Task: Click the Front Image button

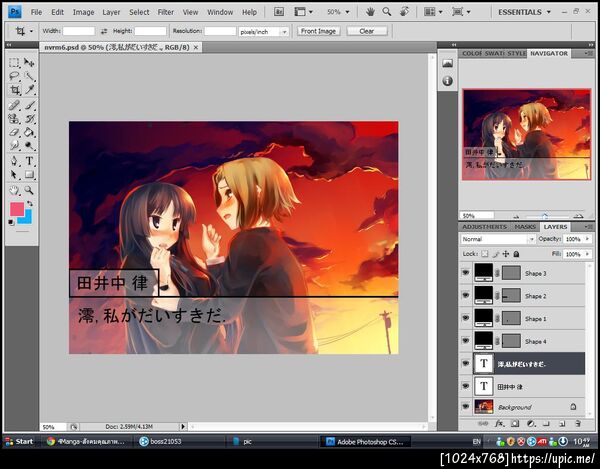Action: (318, 31)
